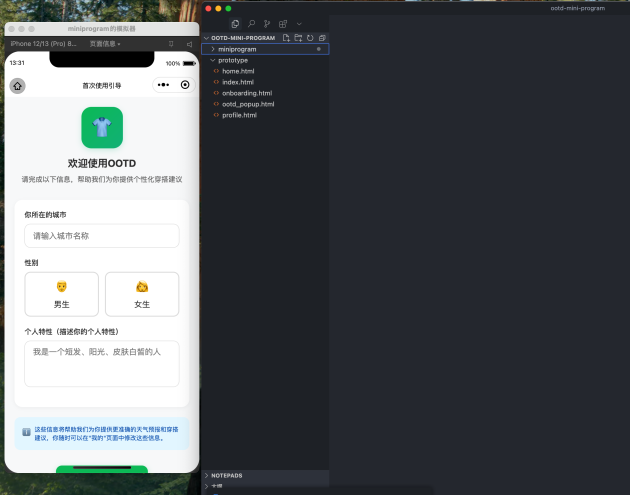Image resolution: width=630 pixels, height=495 pixels.
Task: Mute the simulator sound icon
Action: coord(189,44)
